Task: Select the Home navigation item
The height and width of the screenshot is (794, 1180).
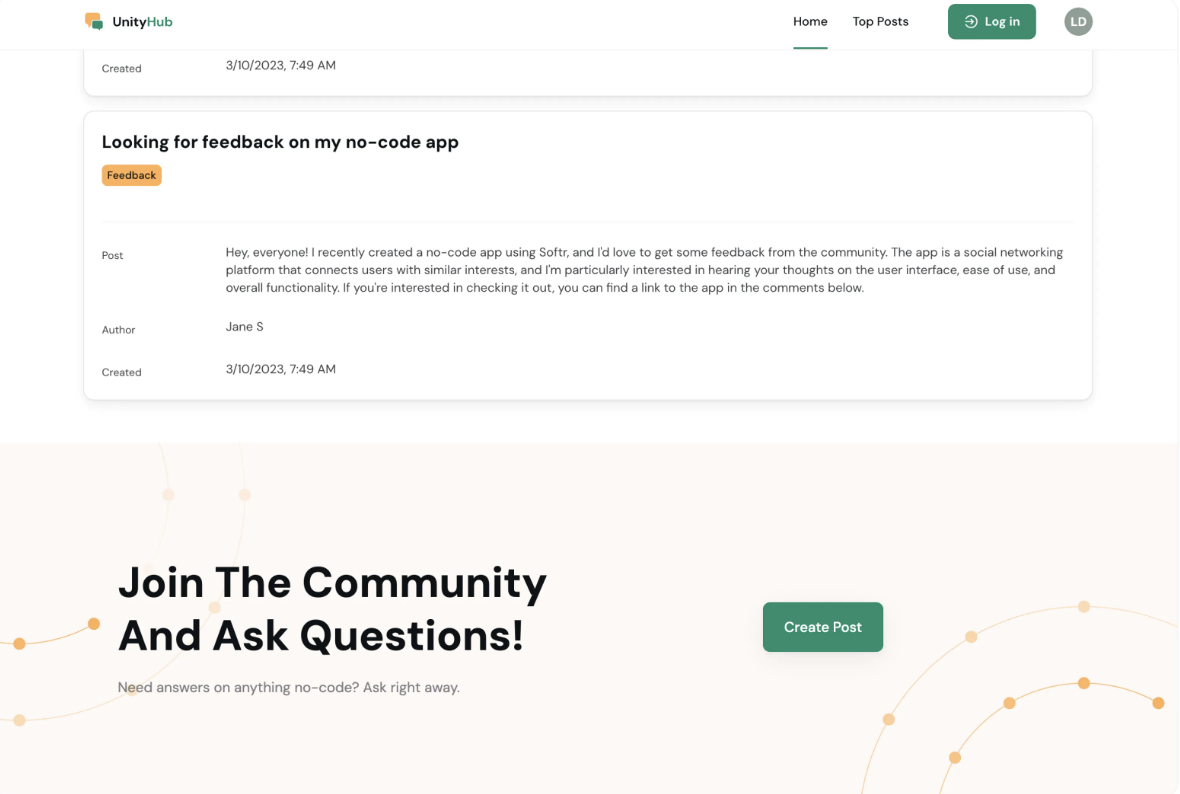Action: 810,21
